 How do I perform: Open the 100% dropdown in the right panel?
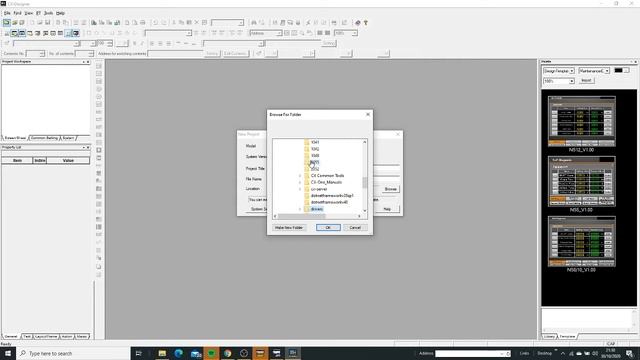click(571, 81)
